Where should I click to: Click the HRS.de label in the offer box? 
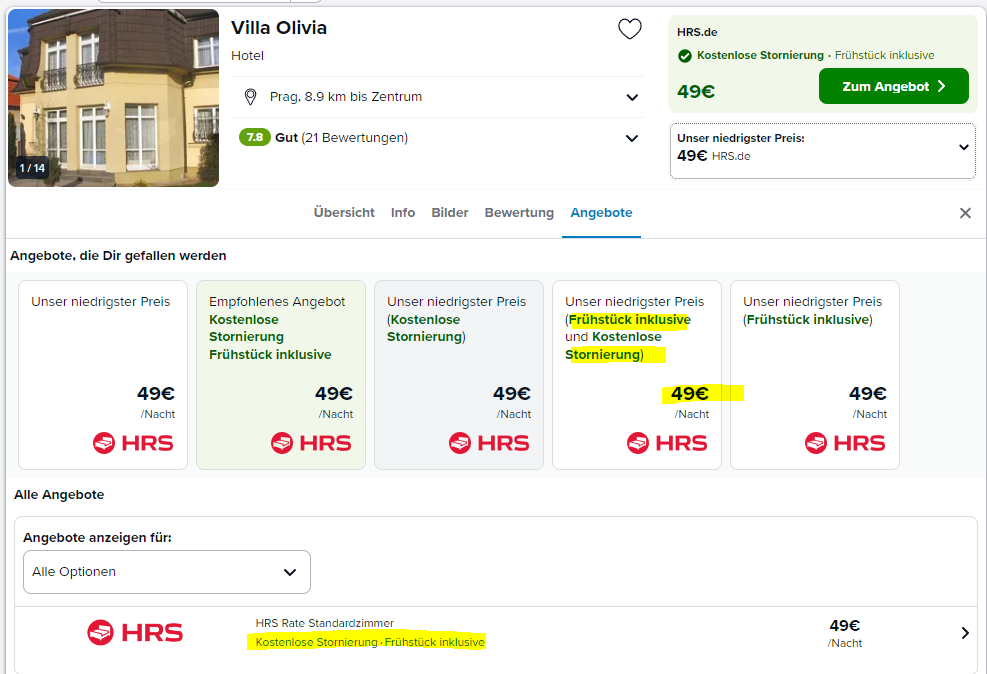[697, 32]
